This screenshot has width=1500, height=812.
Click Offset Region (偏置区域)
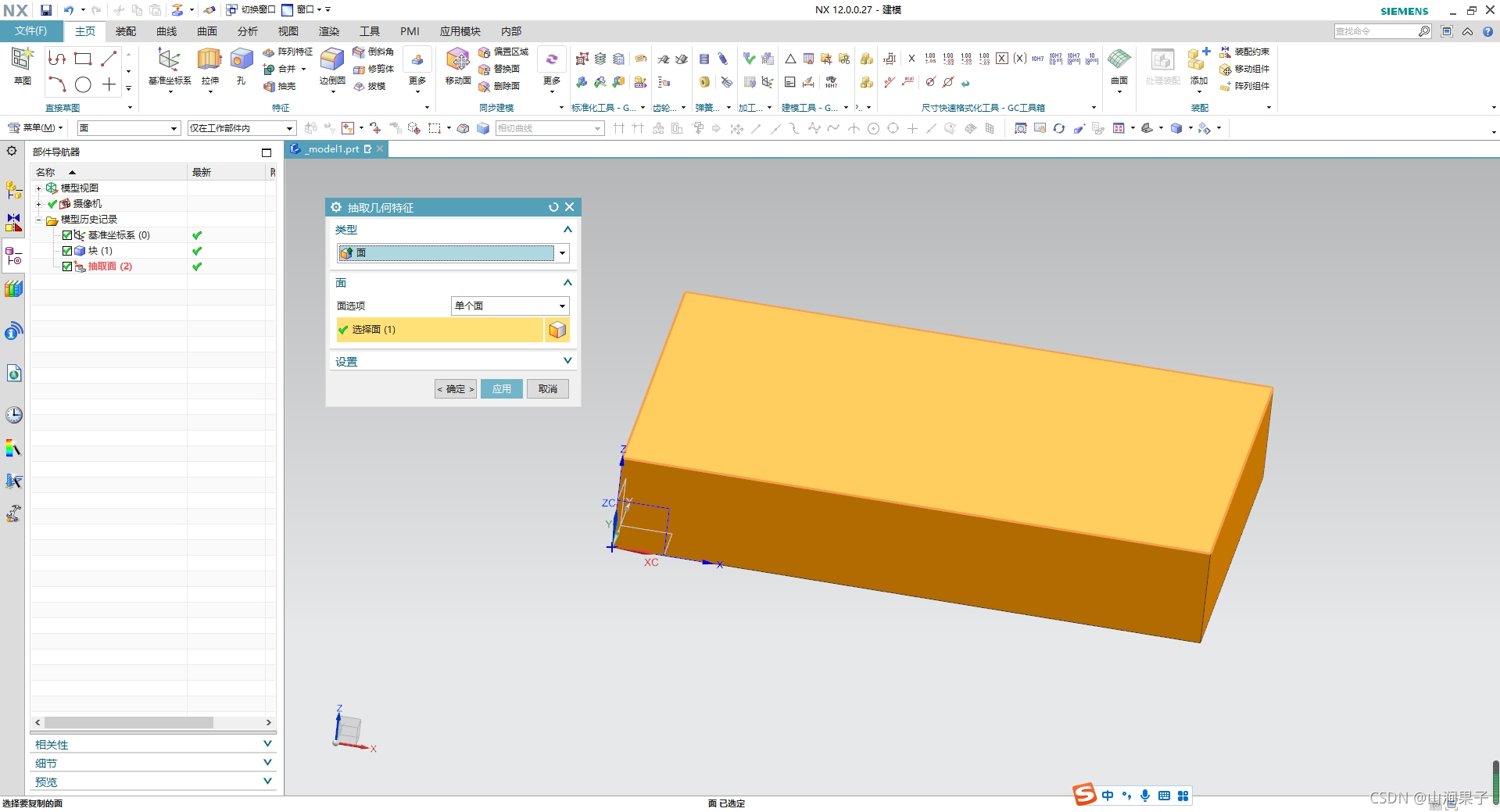click(x=503, y=52)
